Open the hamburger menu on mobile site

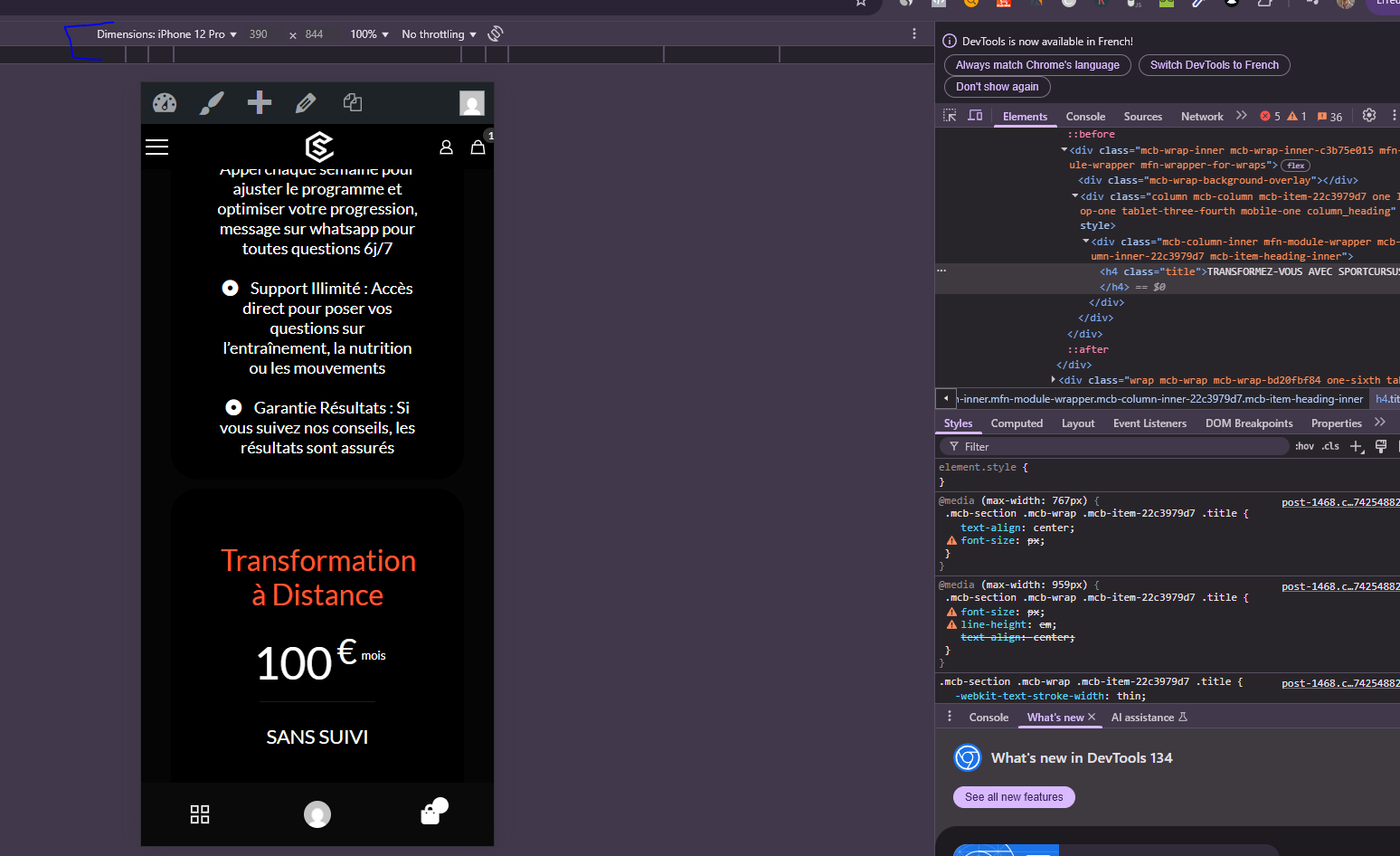point(157,147)
